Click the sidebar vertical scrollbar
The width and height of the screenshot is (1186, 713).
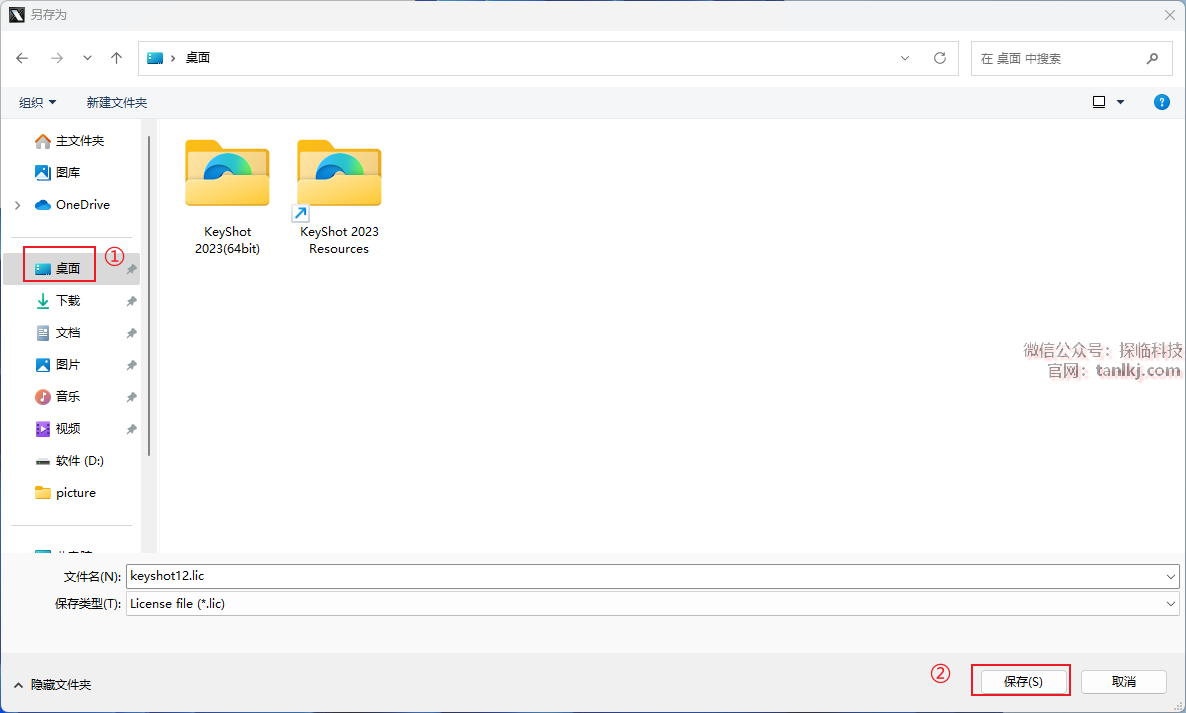149,296
